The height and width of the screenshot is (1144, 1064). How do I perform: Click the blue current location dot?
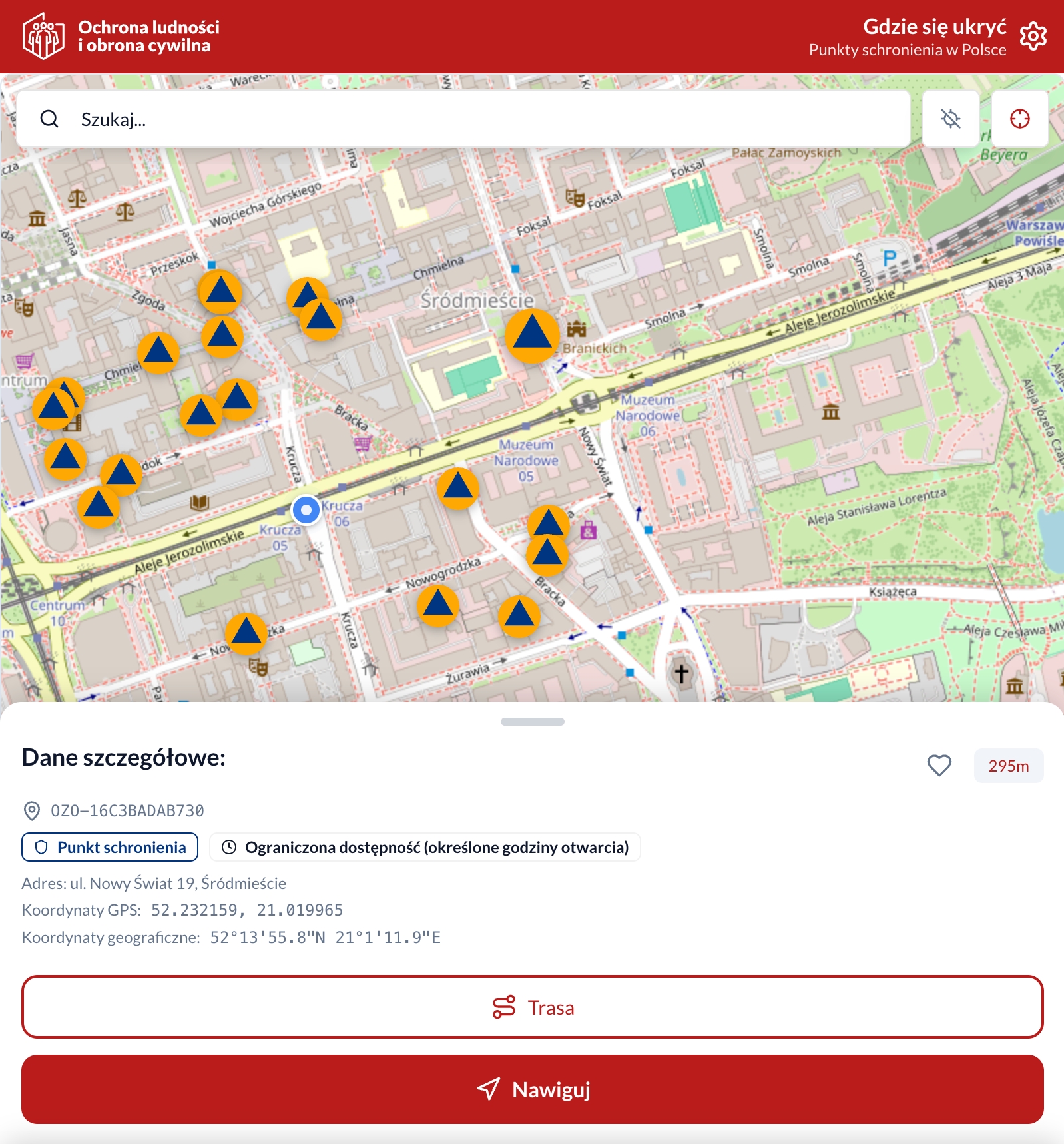pos(306,510)
